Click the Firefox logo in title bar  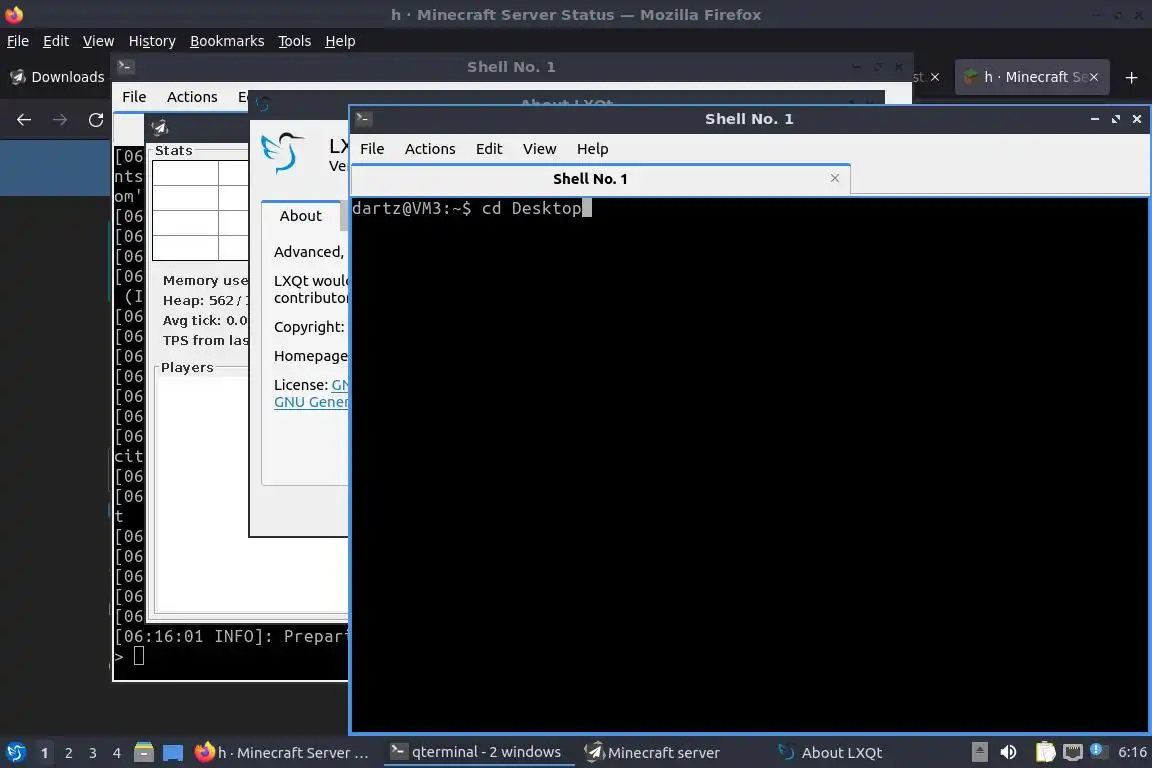[14, 14]
